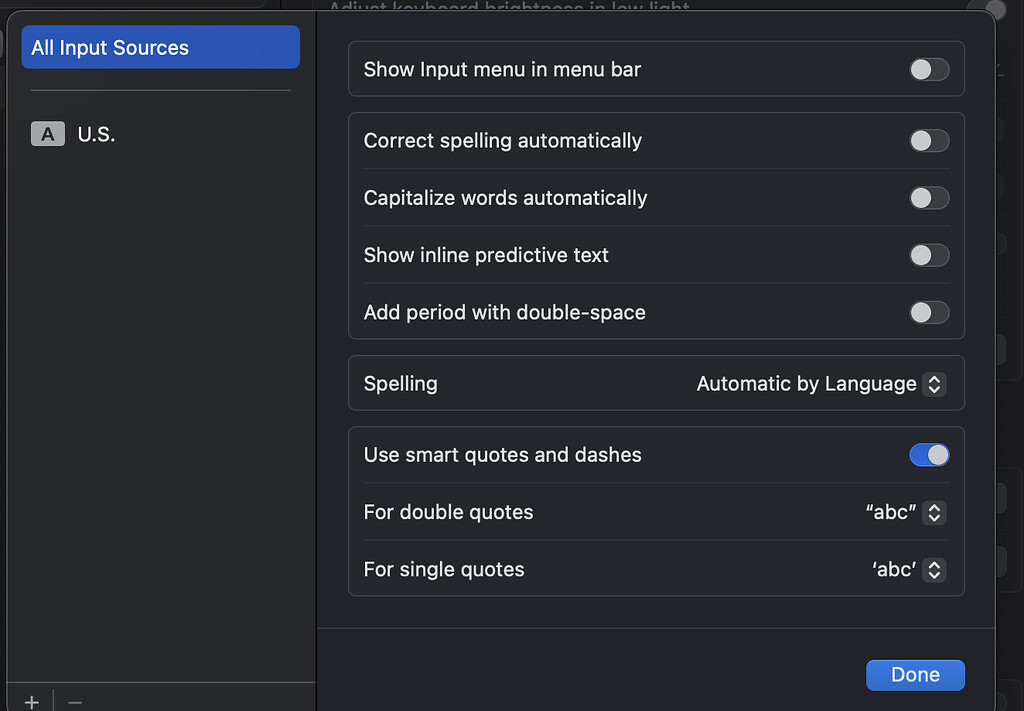Screen dimensions: 1024x711
Task: Click the minus icon to remove an input source
Action: [x=74, y=701]
